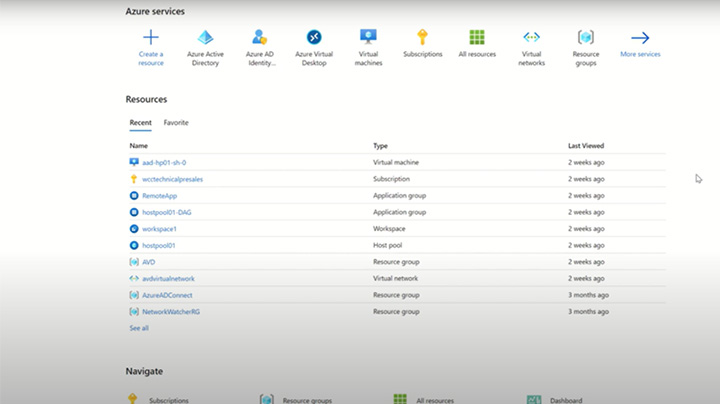720x404 pixels.
Task: Sort by the Last Viewed column header
Action: click(586, 146)
